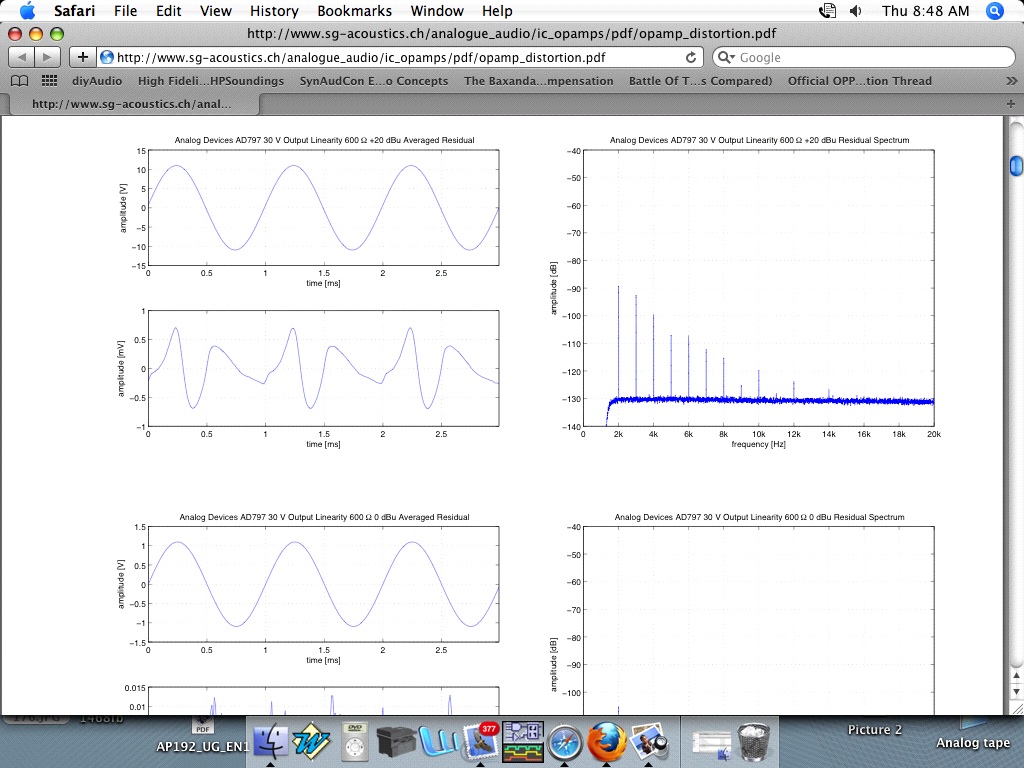Screen dimensions: 1024x768
Task: Open the Bookmarks menu
Action: tap(355, 11)
